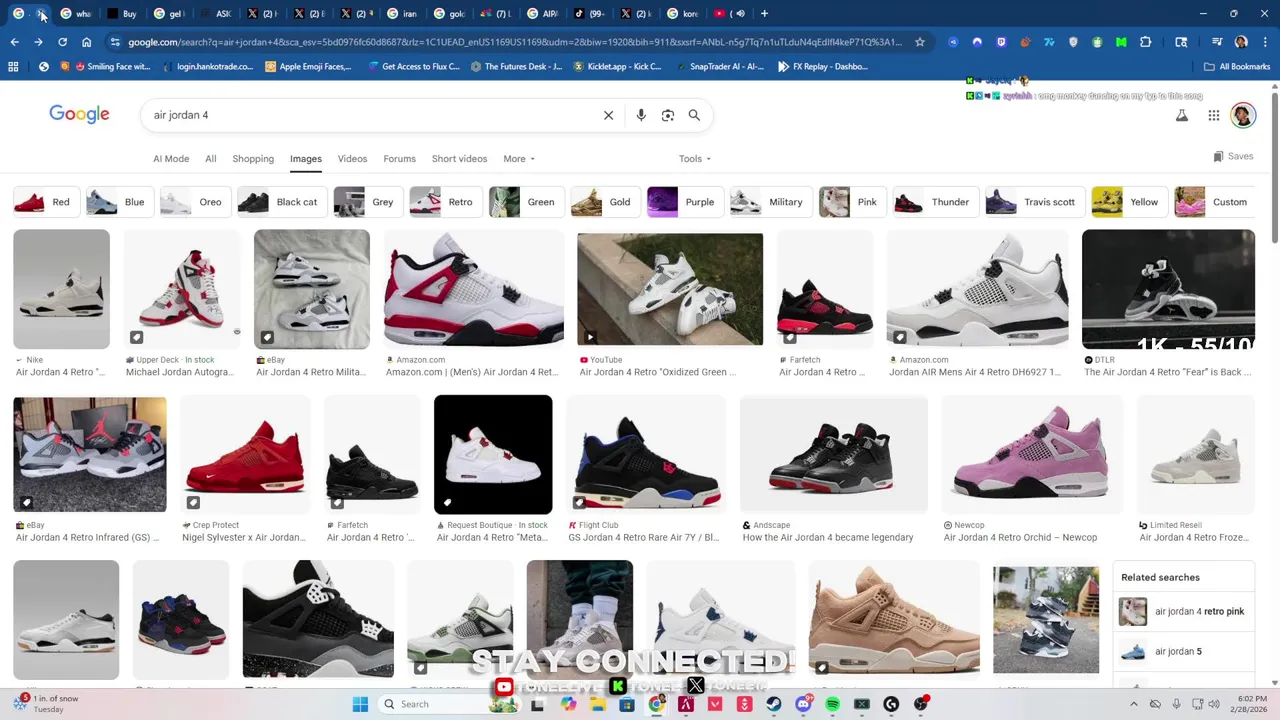Open the FX Replay Dashboard bookmark

[x=822, y=66]
